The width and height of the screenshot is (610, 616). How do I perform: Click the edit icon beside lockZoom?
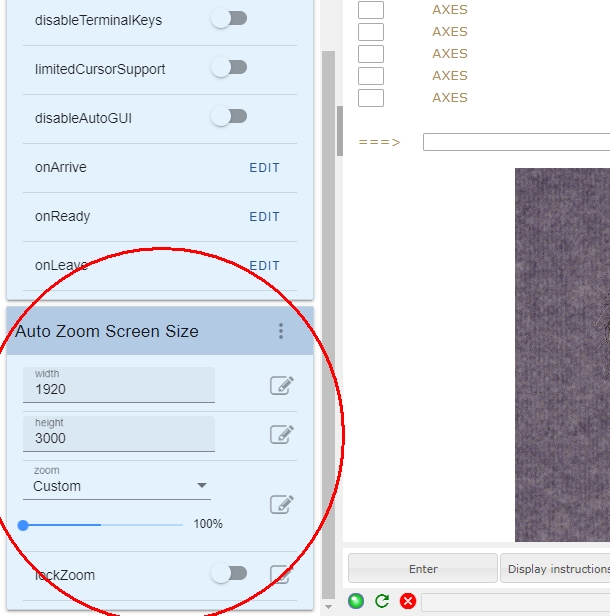pos(282,574)
